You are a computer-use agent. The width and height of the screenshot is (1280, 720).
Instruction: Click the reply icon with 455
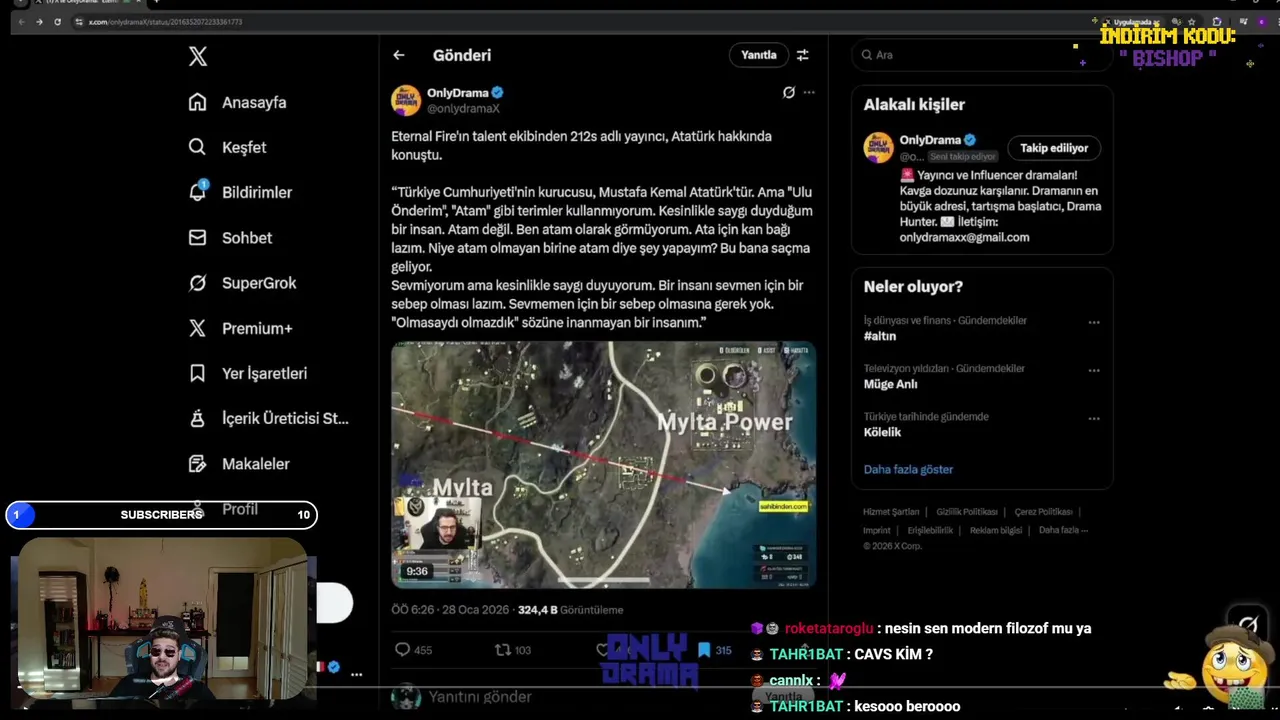403,650
